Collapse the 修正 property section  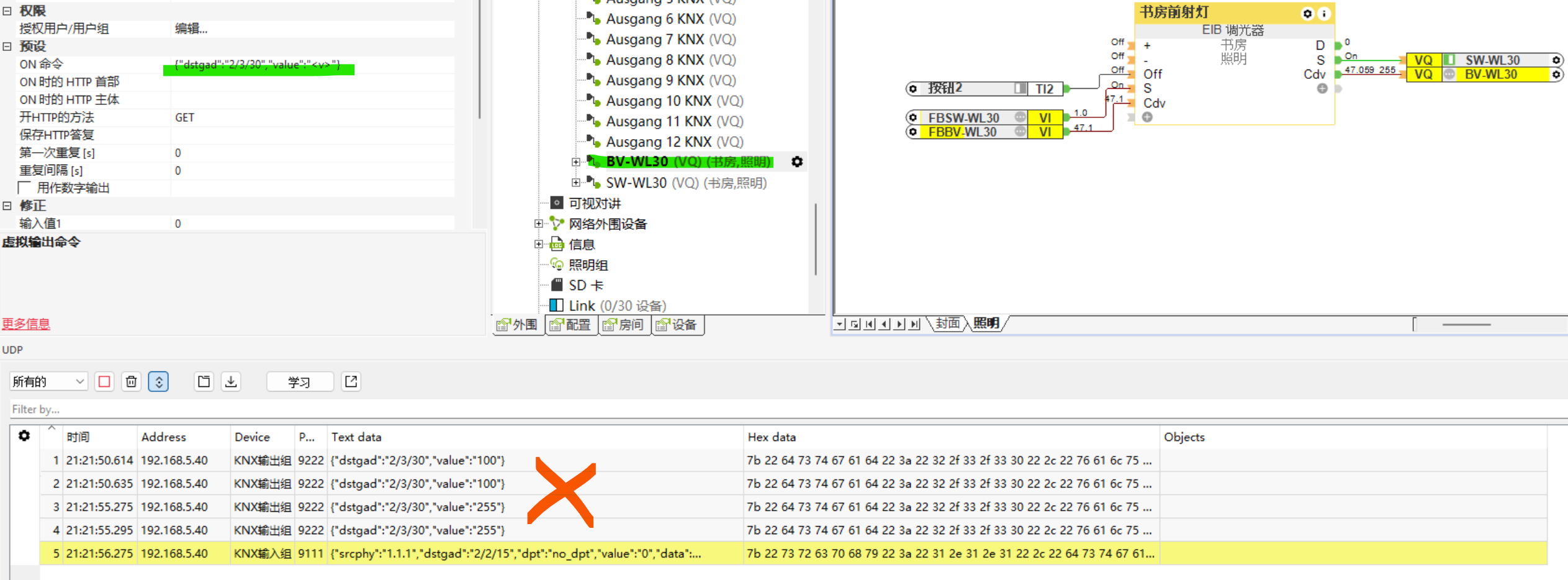click(7, 206)
